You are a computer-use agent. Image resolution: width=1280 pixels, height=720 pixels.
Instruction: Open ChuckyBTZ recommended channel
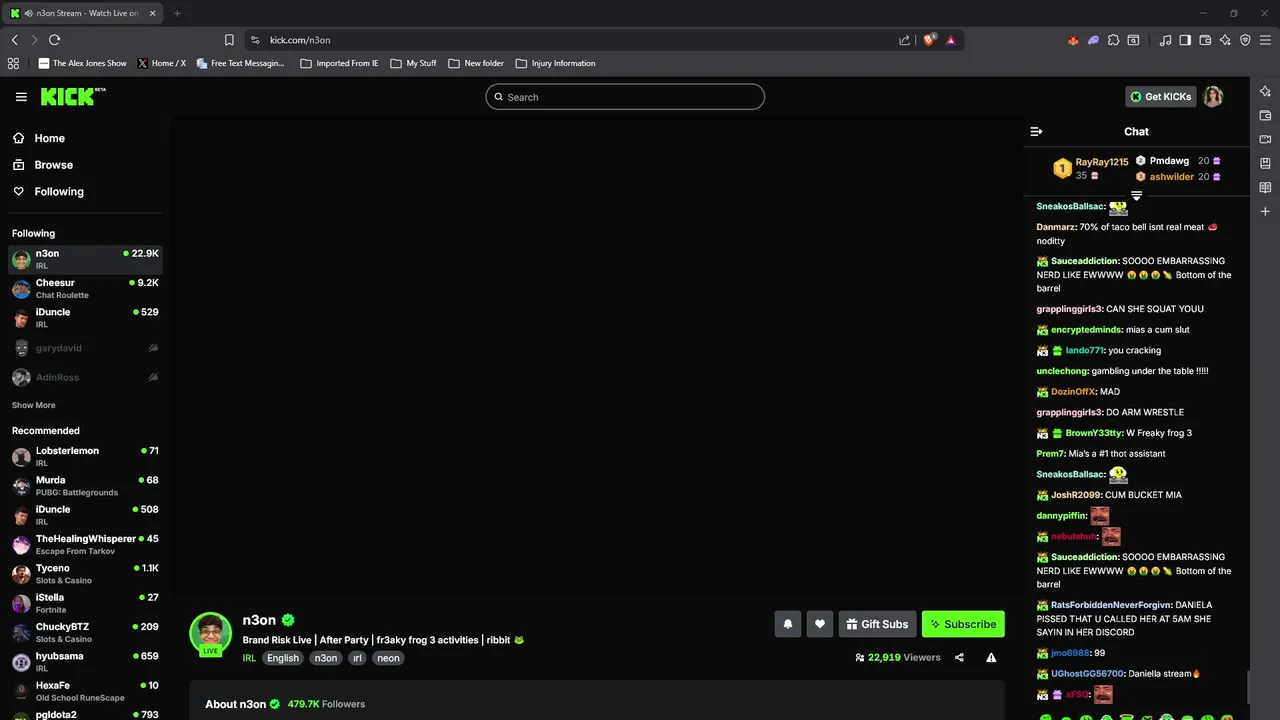pos(85,633)
